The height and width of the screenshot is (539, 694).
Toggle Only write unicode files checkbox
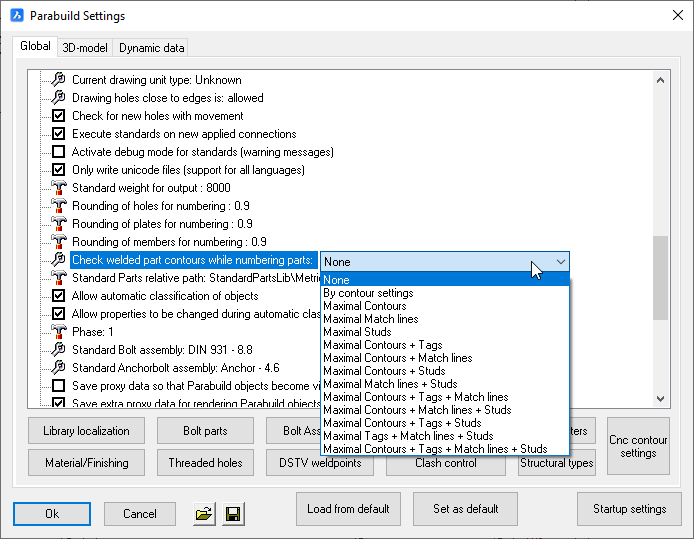click(59, 170)
